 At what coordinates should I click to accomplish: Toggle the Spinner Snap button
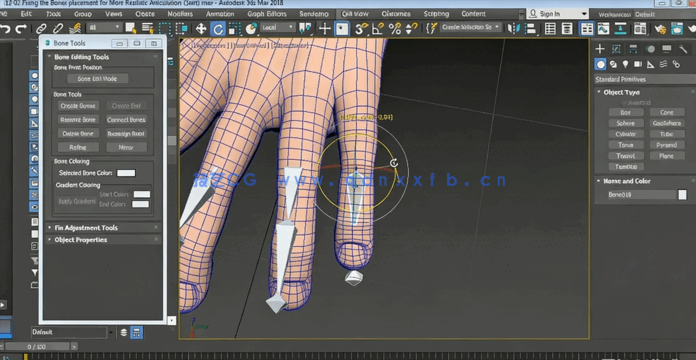click(x=411, y=29)
